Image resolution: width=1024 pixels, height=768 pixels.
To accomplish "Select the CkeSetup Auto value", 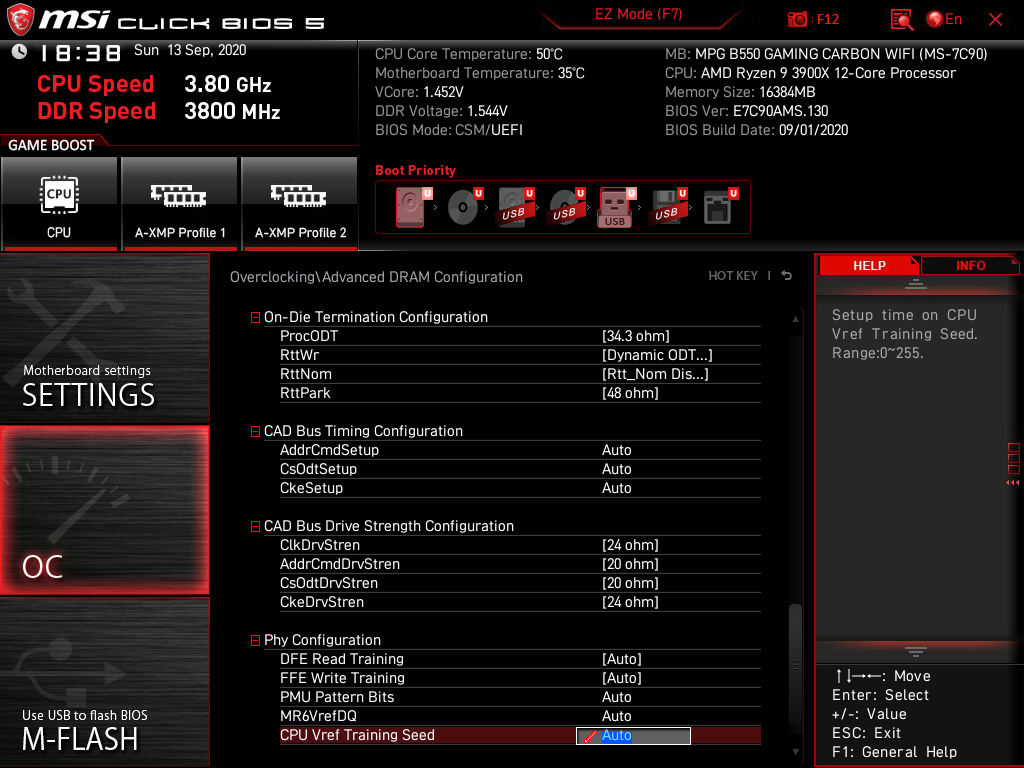I will (616, 488).
